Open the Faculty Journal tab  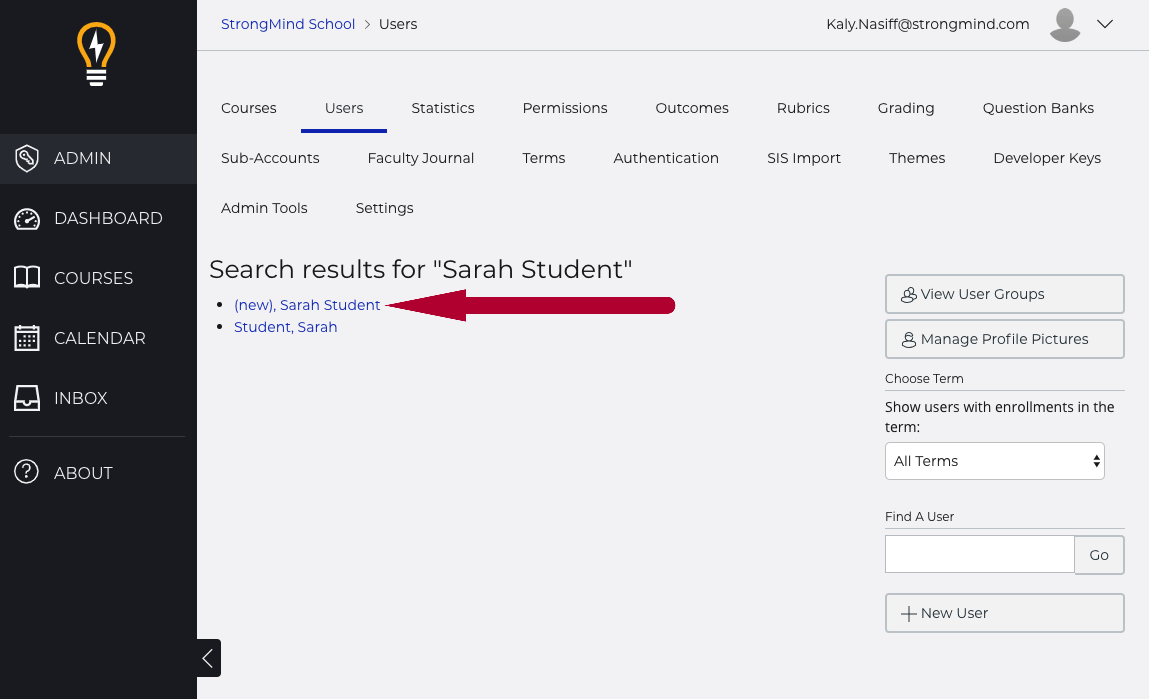pyautogui.click(x=421, y=158)
